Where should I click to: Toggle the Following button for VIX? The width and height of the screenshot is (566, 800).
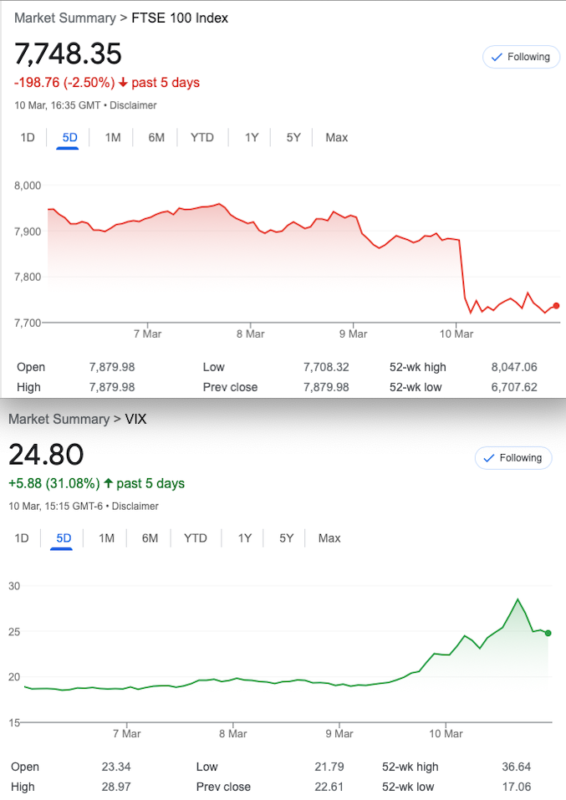click(x=513, y=458)
